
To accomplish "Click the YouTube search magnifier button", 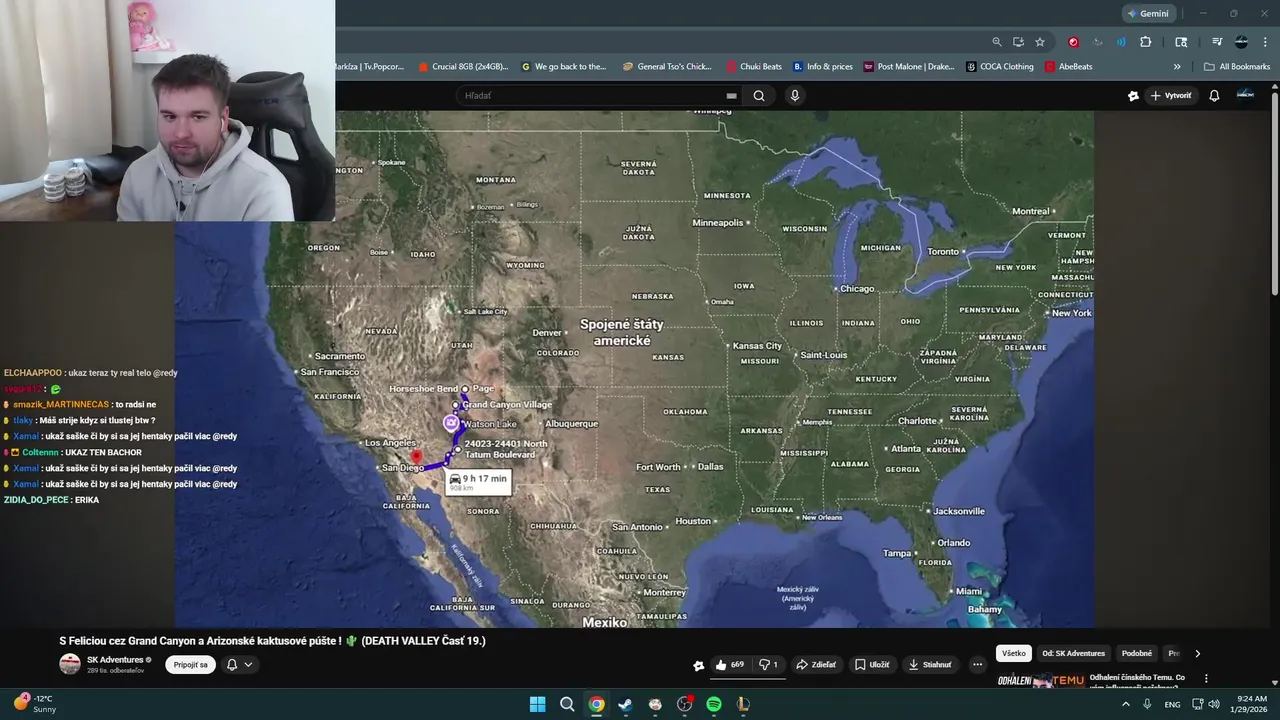I will click(759, 96).
